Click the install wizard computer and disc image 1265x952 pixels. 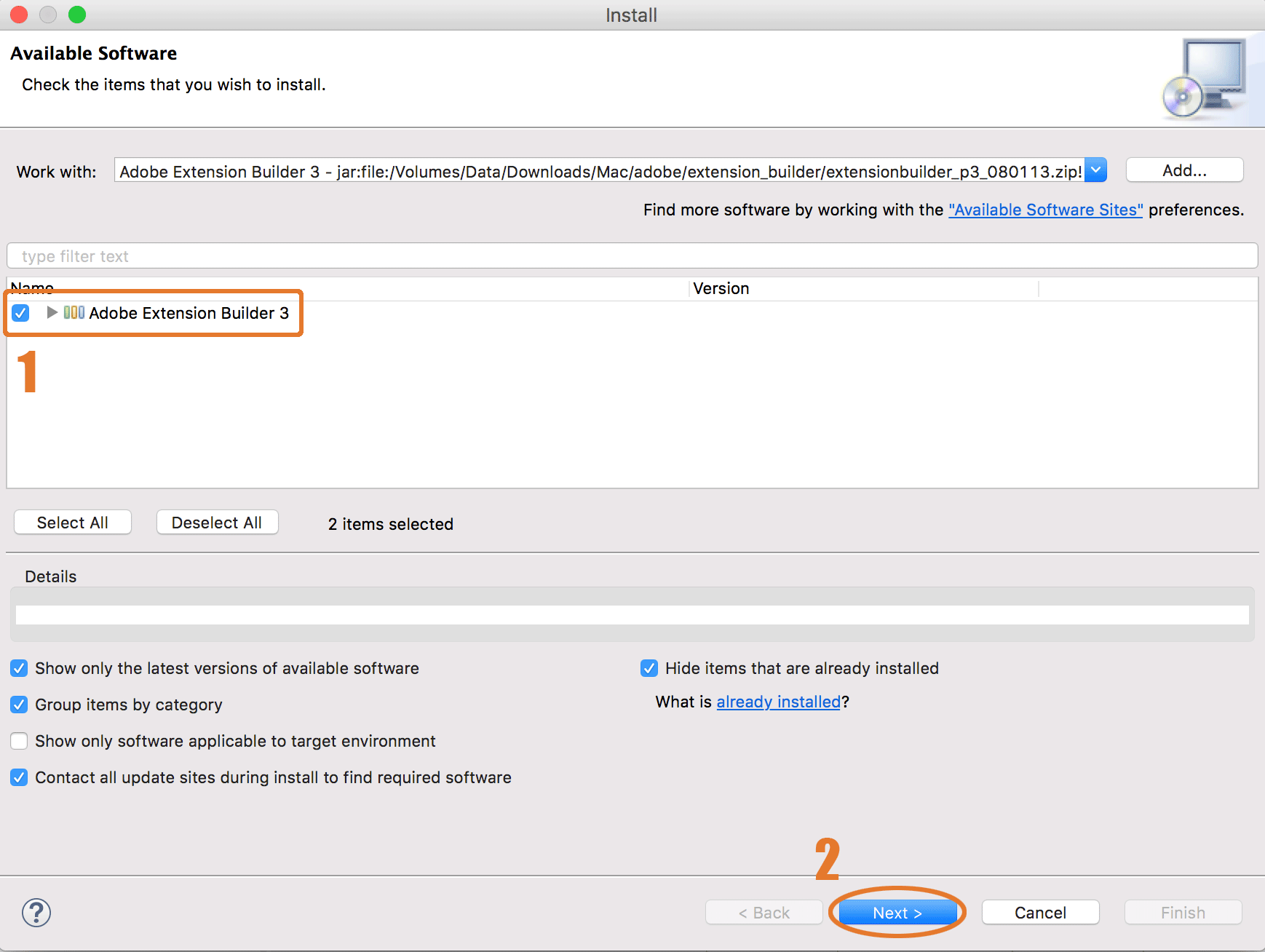1205,79
